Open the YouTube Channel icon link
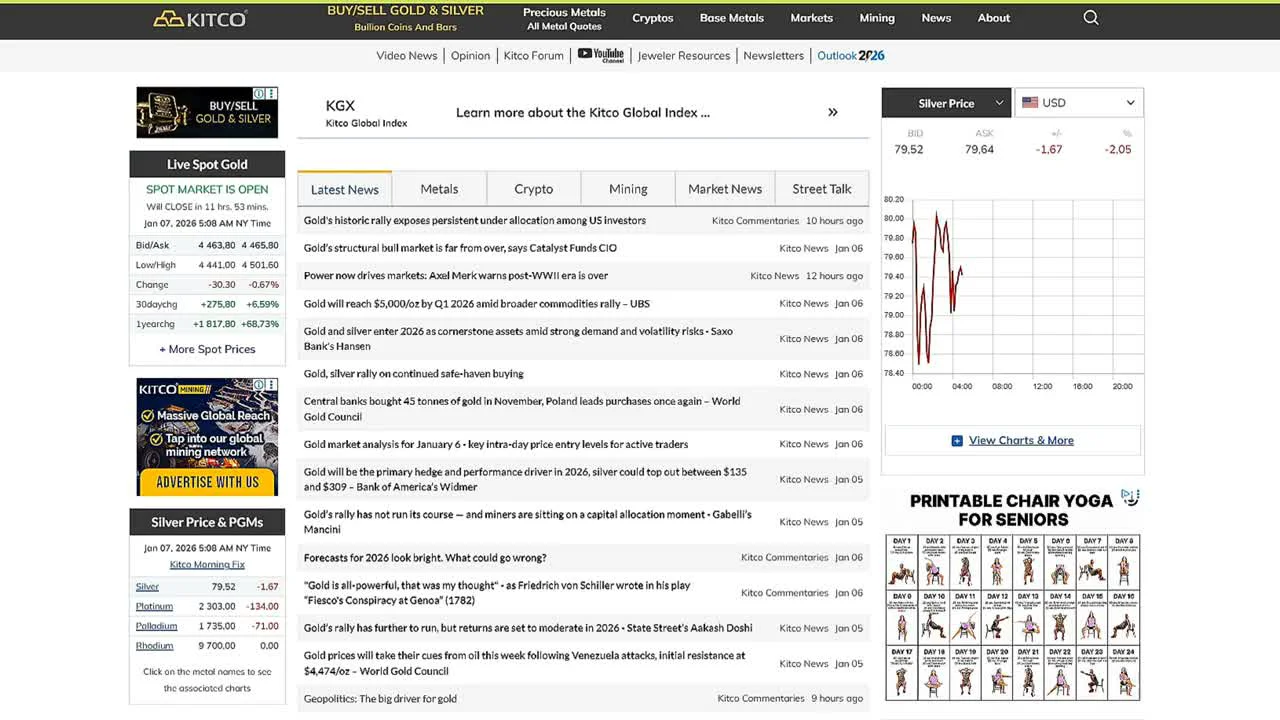Viewport: 1280px width, 720px height. tap(600, 55)
